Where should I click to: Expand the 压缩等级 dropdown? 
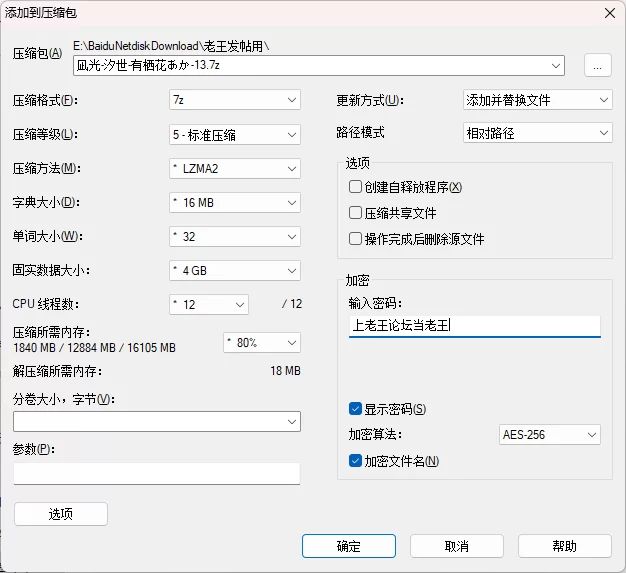(x=235, y=134)
